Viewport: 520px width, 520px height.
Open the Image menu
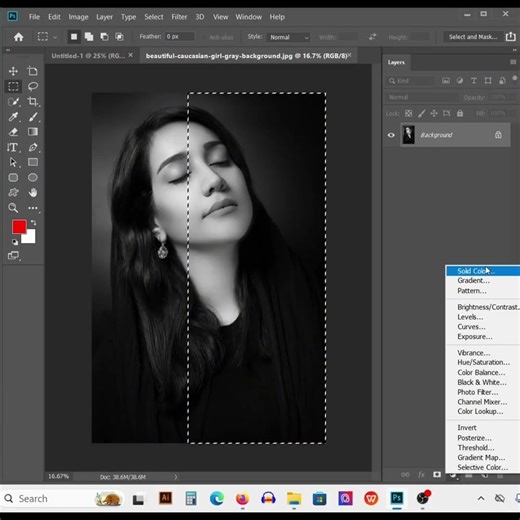click(78, 17)
